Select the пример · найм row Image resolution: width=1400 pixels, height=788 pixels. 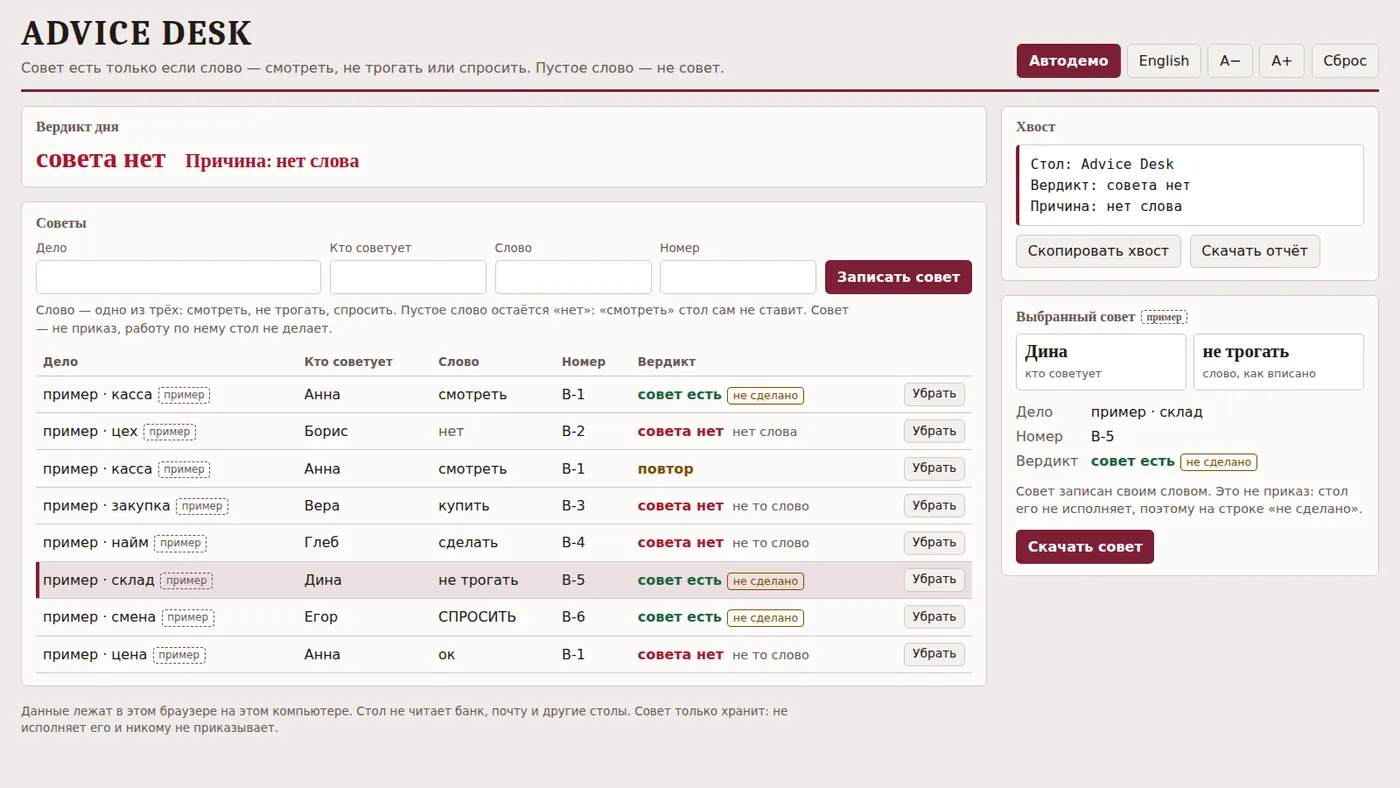coord(504,543)
